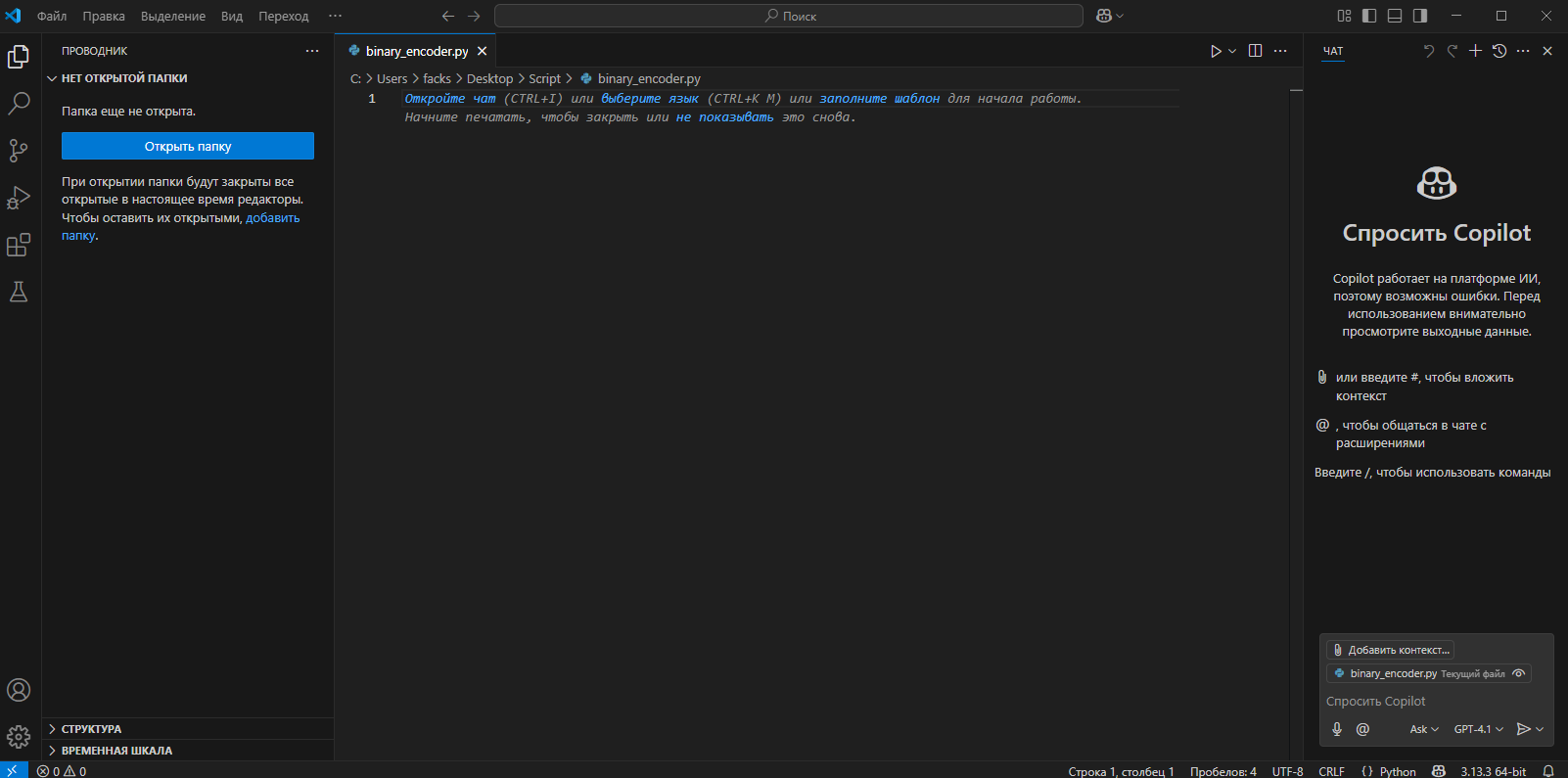Toggle the primary sidebar layout button

point(1369,16)
